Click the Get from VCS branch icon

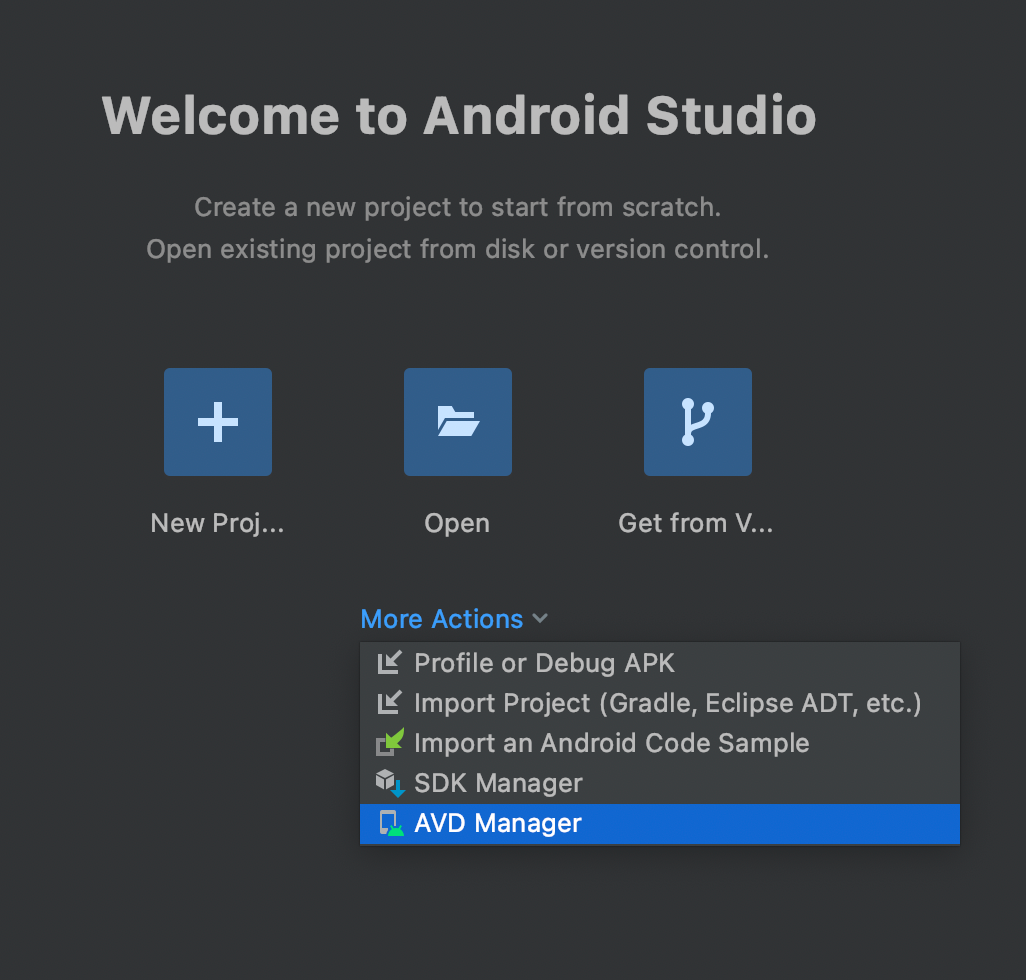tap(698, 422)
